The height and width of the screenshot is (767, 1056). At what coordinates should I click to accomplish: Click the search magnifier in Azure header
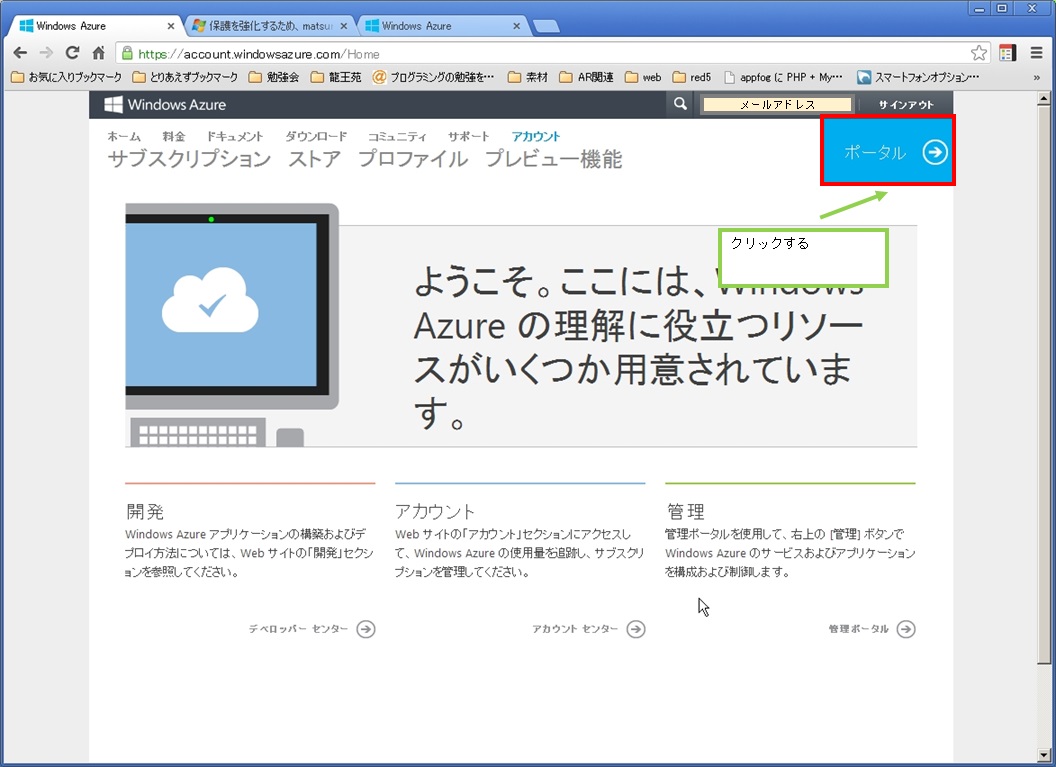point(680,104)
